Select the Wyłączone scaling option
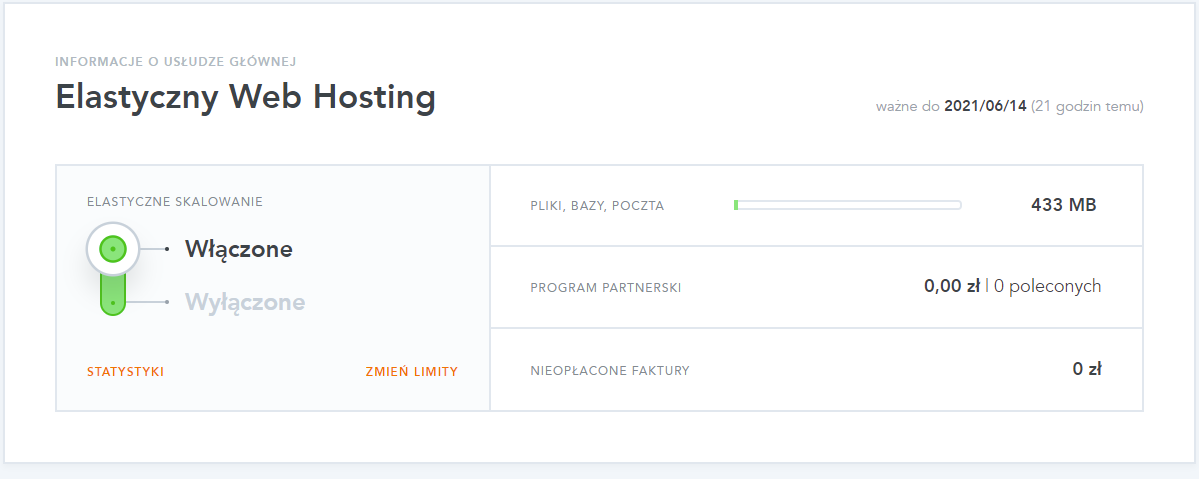The image size is (1199, 479). (x=245, y=302)
